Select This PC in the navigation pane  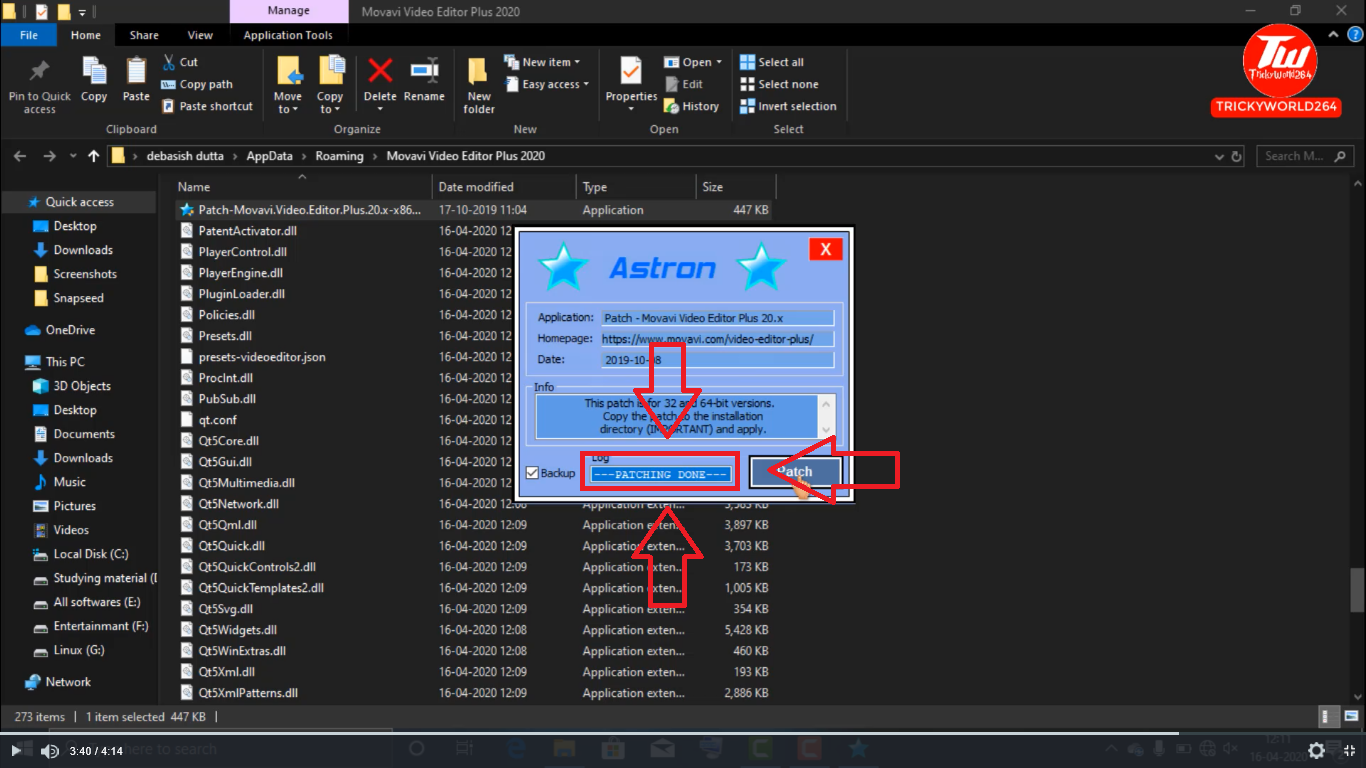(x=65, y=362)
